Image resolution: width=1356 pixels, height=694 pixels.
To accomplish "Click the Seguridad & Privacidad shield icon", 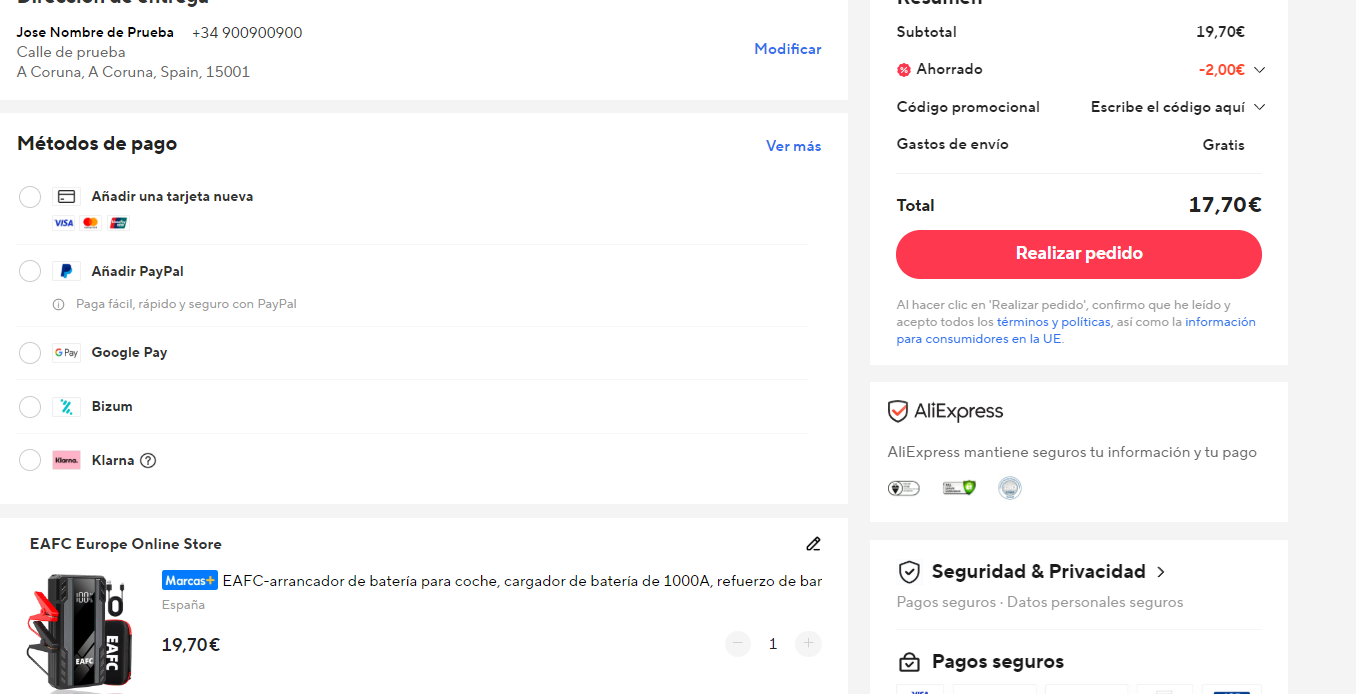I will 909,572.
